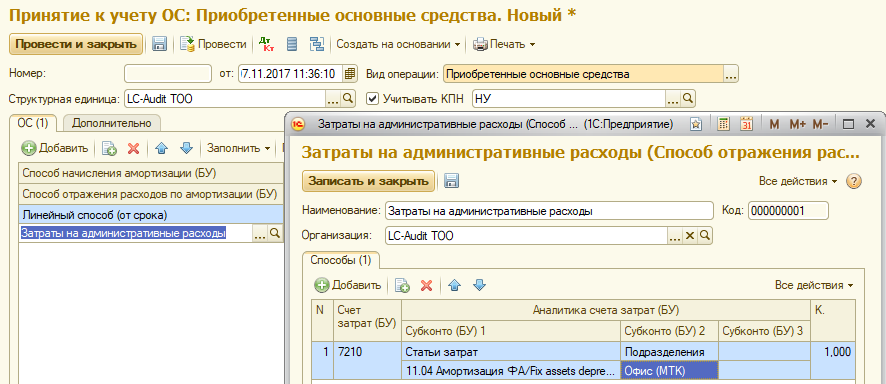Open Организация magnifier lookup

(x=705, y=236)
